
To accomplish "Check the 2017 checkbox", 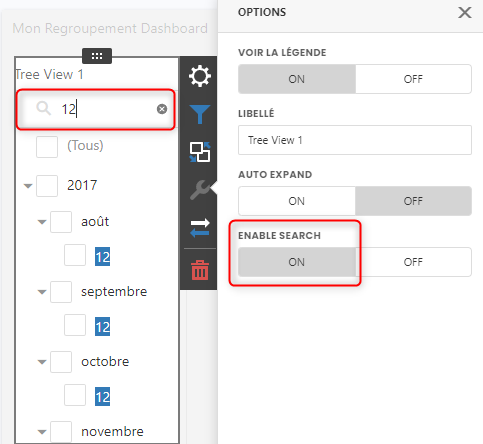I will [47, 186].
